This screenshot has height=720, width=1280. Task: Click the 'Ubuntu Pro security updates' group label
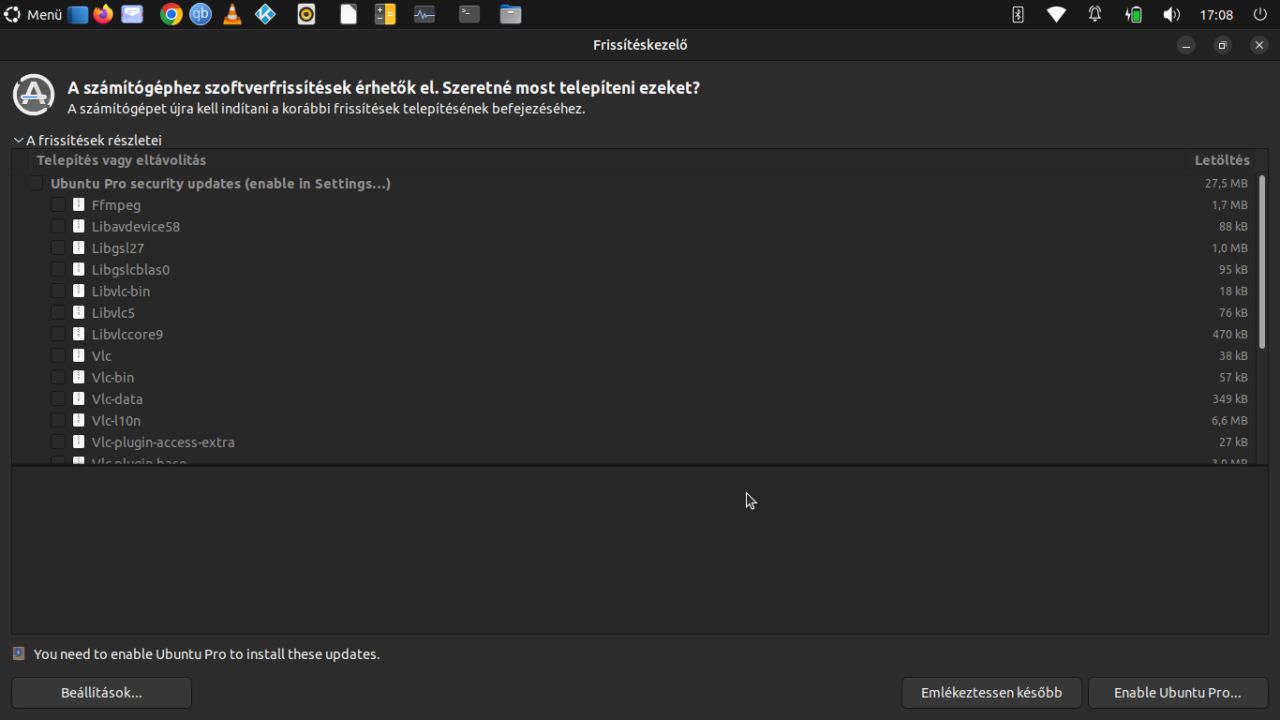click(x=220, y=183)
